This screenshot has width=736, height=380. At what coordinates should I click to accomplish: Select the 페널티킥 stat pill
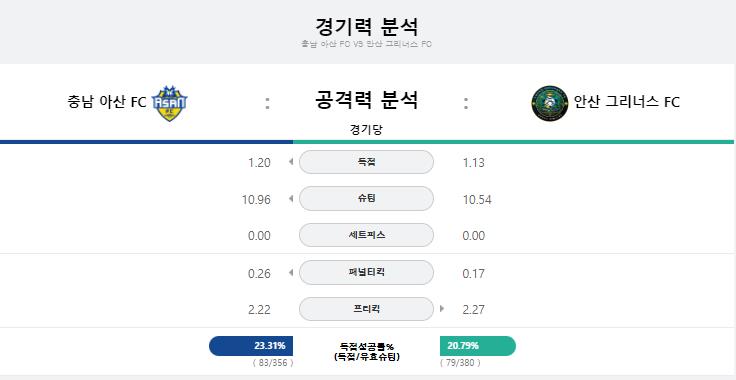366,272
